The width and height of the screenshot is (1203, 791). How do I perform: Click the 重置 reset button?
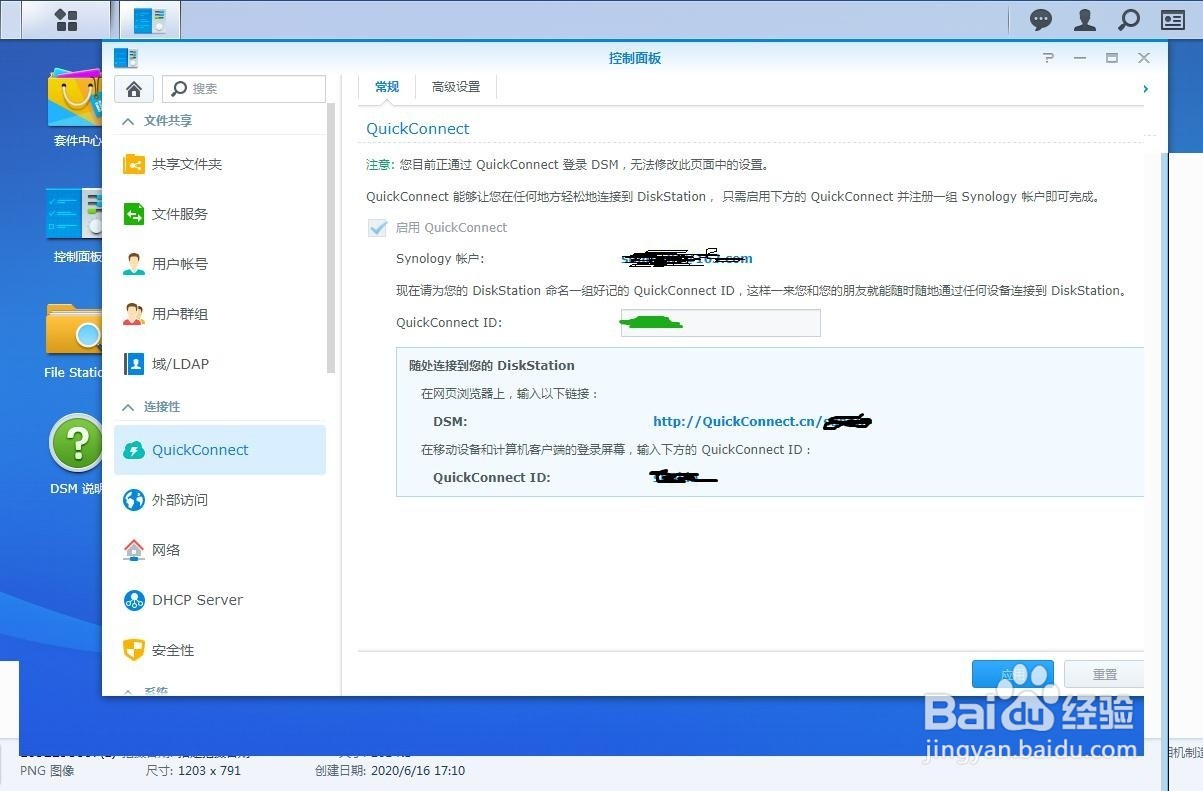point(1104,674)
